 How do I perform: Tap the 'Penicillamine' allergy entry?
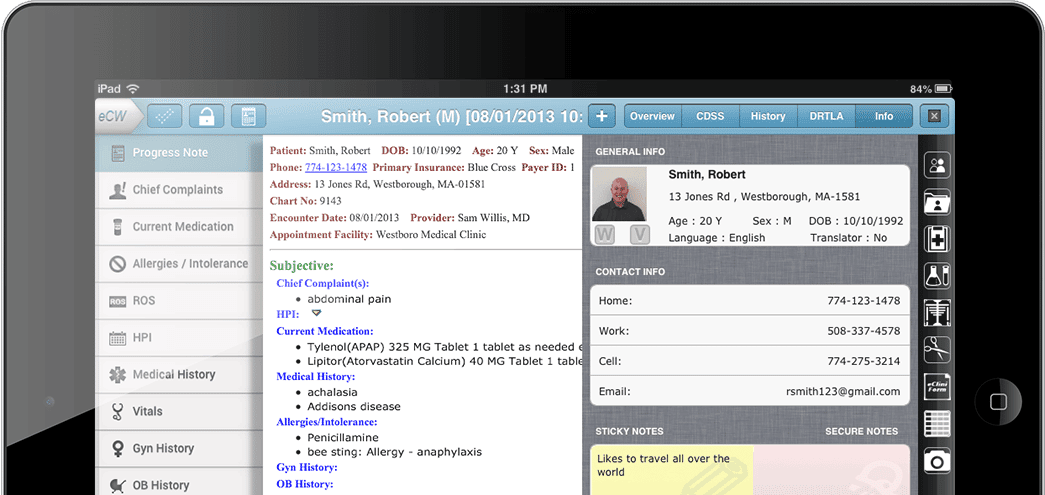click(343, 438)
